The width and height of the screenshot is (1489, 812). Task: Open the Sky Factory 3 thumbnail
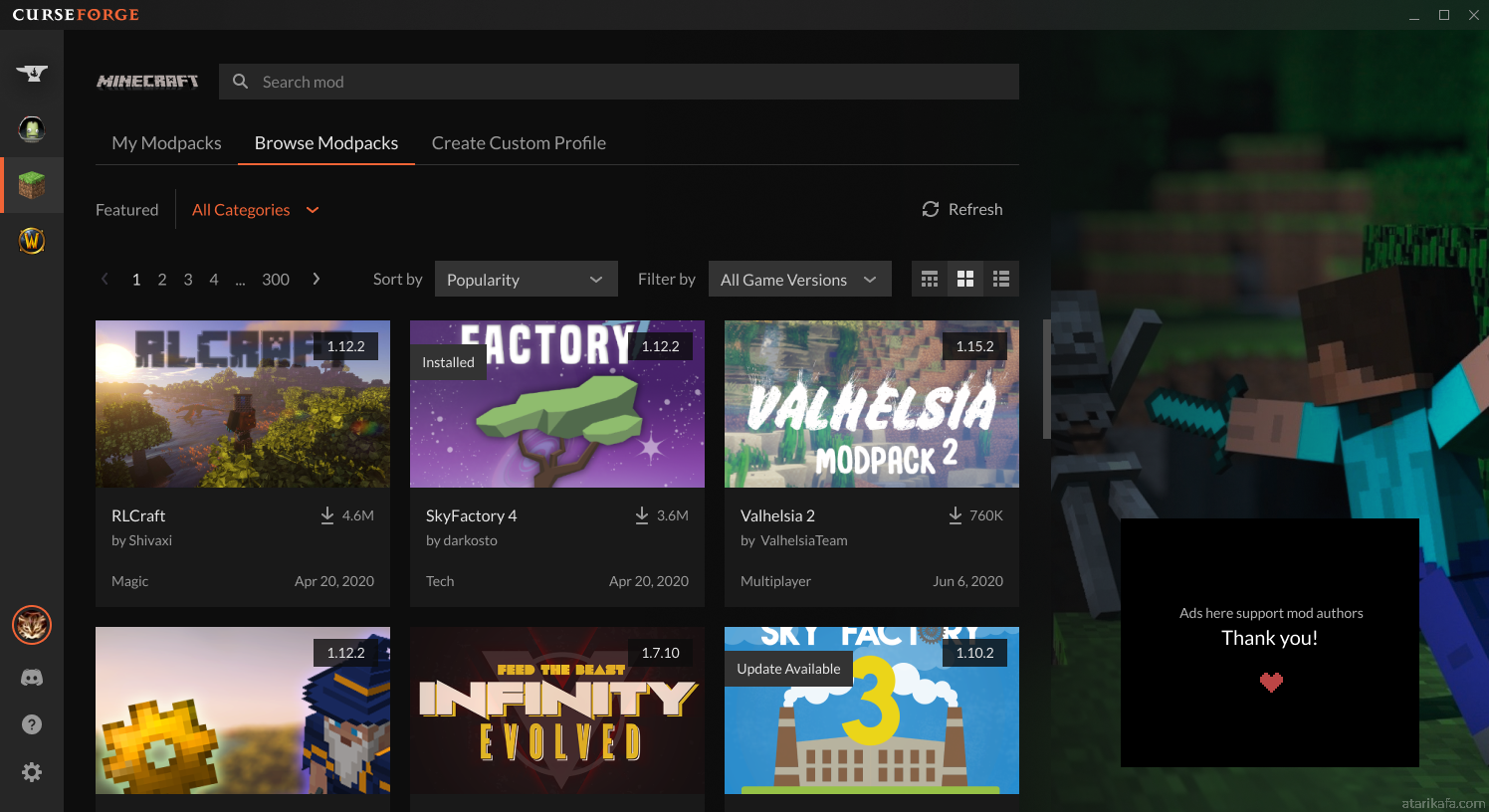click(x=872, y=710)
